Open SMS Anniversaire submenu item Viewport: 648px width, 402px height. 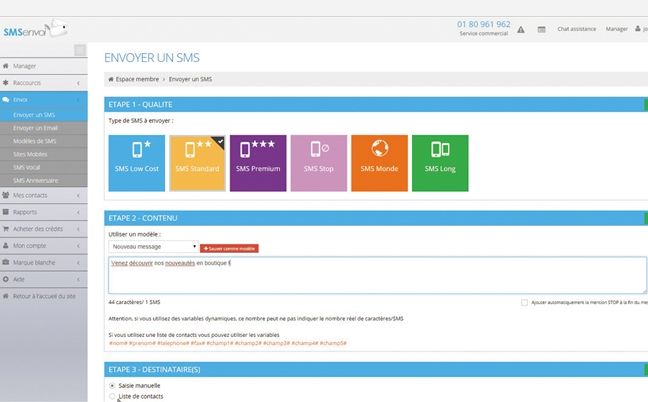tap(44, 181)
